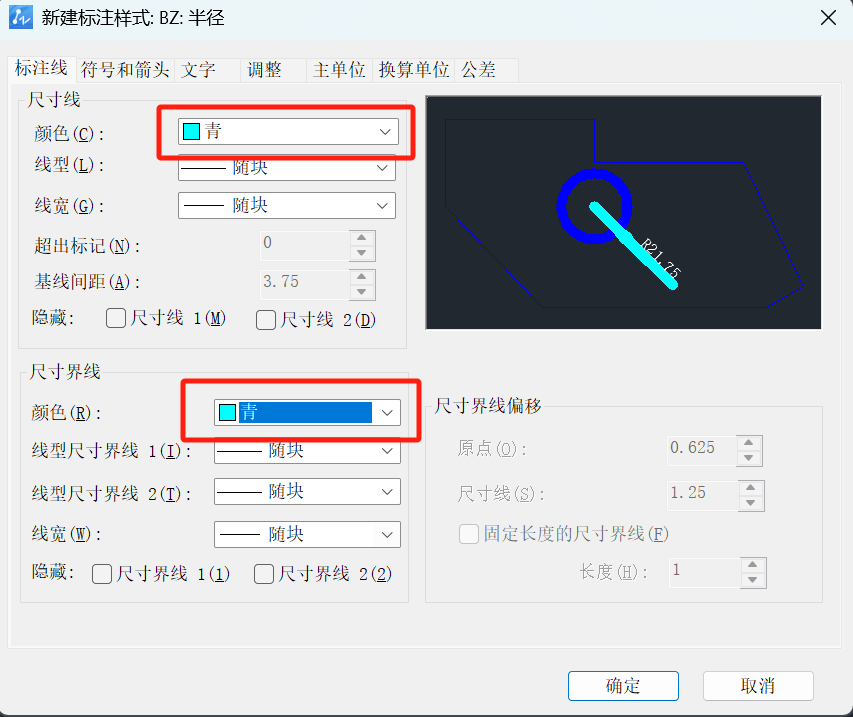The image size is (853, 717).
Task: Open the 尺寸界线 线宽(W) dropdown
Action: [x=307, y=534]
